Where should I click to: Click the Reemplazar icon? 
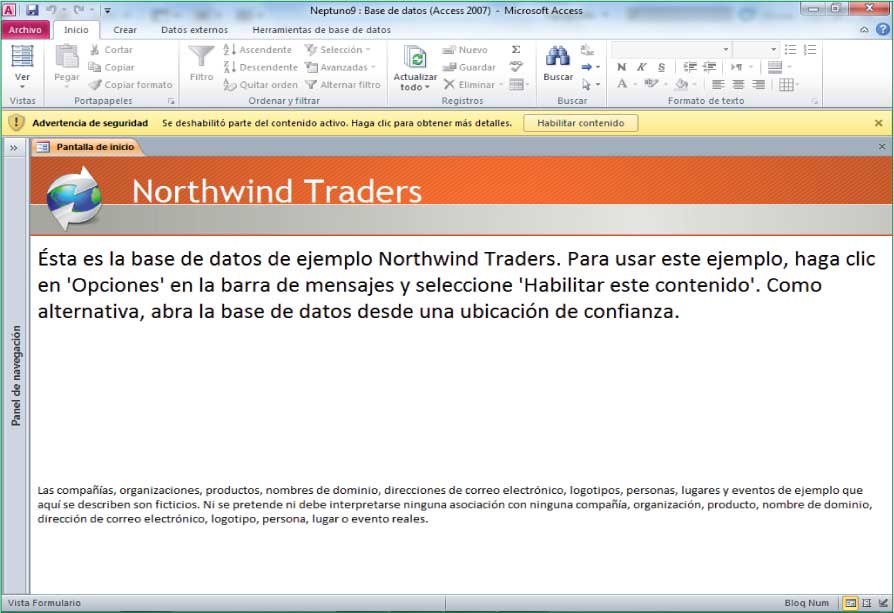coord(587,50)
